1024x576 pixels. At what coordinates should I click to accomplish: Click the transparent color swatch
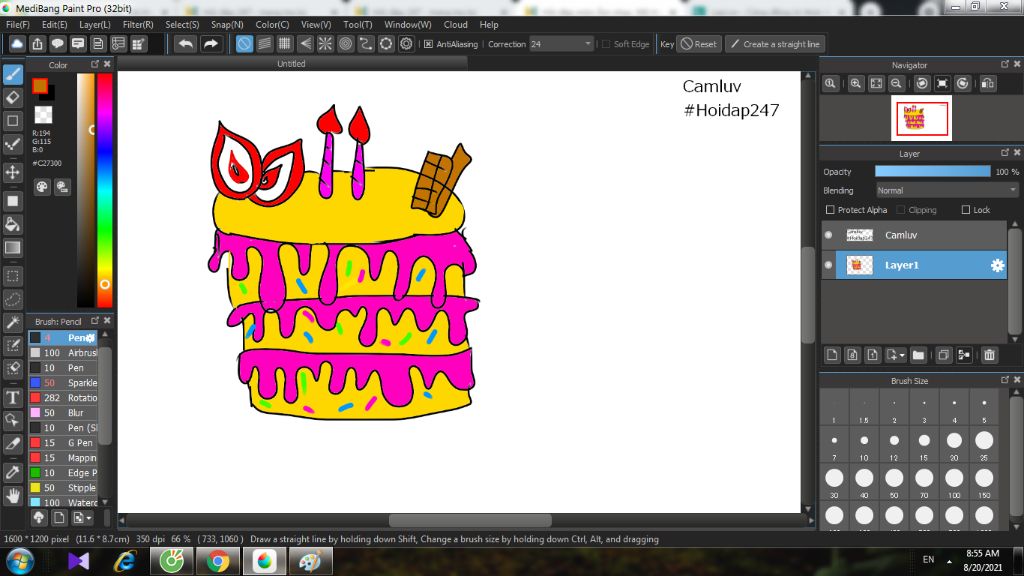(43, 114)
